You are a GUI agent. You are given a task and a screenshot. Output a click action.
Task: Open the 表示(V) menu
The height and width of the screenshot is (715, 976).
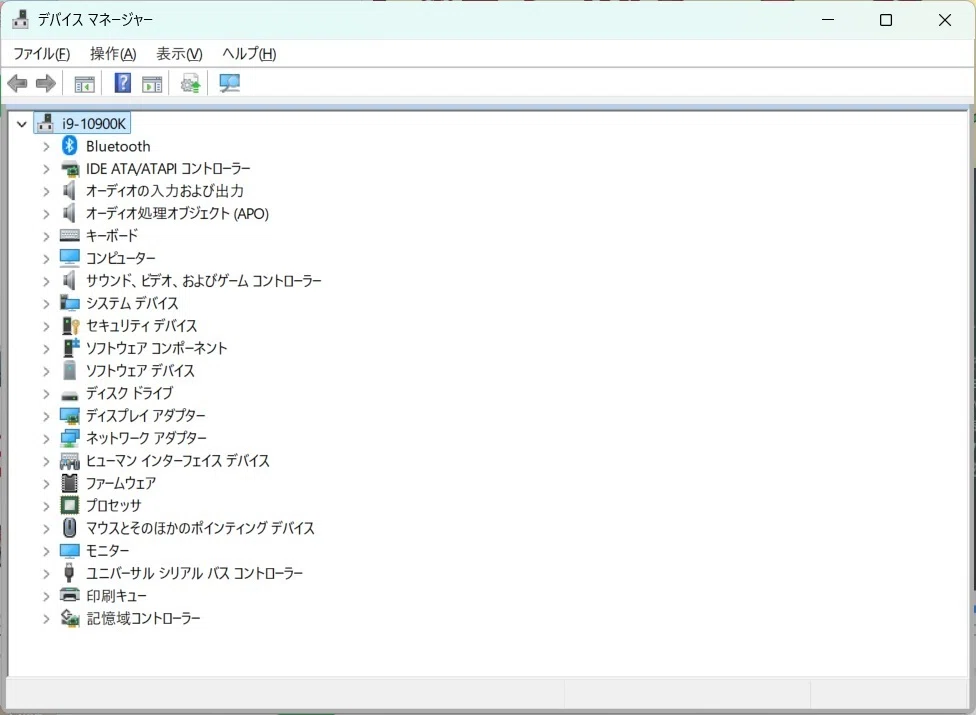tap(179, 54)
